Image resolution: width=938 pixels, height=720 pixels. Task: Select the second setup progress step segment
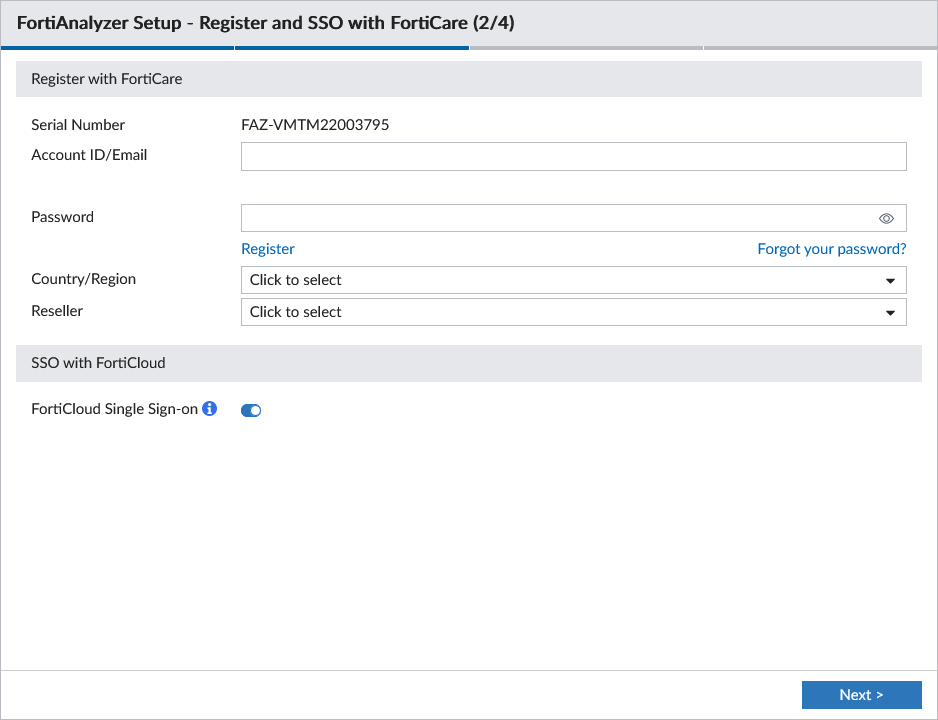[352, 47]
